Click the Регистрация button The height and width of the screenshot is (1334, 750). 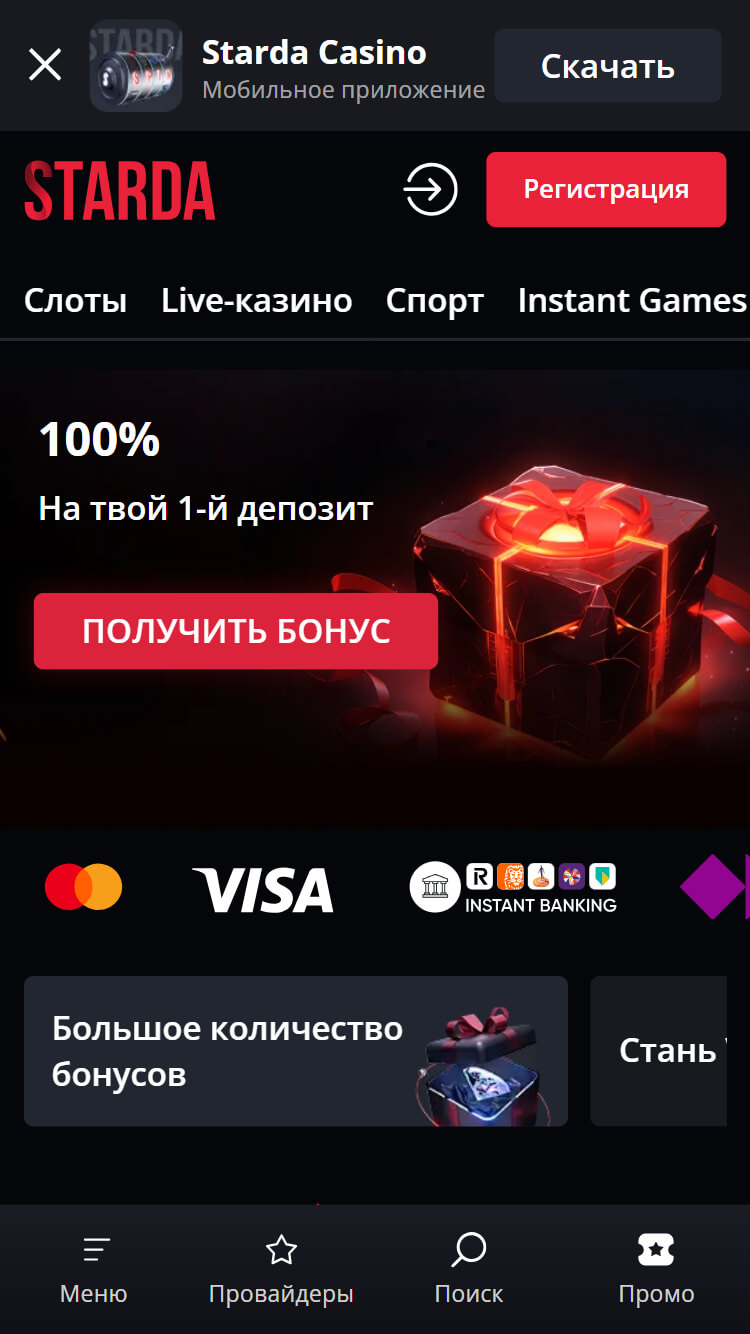[606, 189]
